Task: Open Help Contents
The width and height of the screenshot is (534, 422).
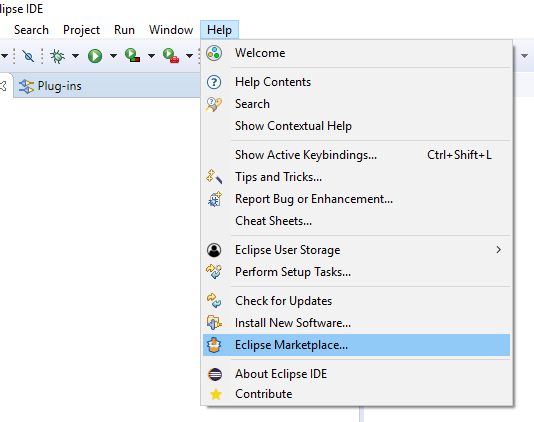Action: click(x=356, y=82)
